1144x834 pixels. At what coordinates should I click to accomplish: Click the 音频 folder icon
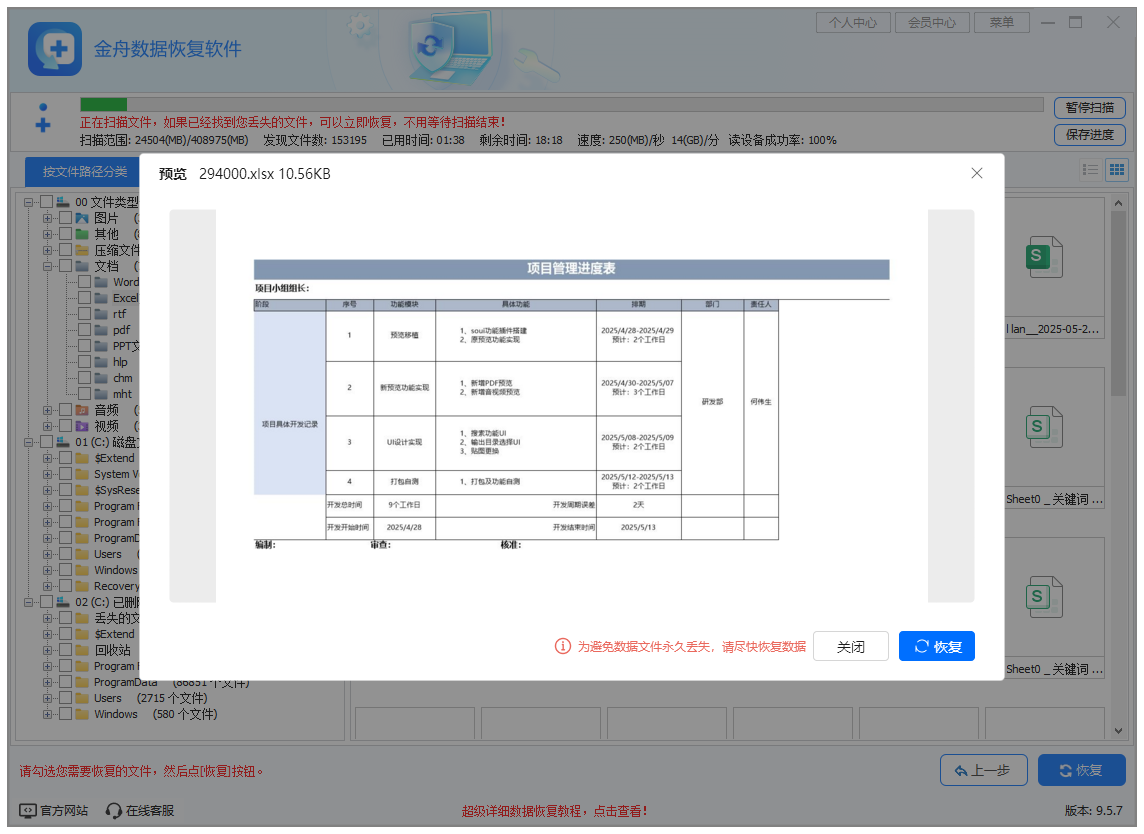click(x=82, y=410)
